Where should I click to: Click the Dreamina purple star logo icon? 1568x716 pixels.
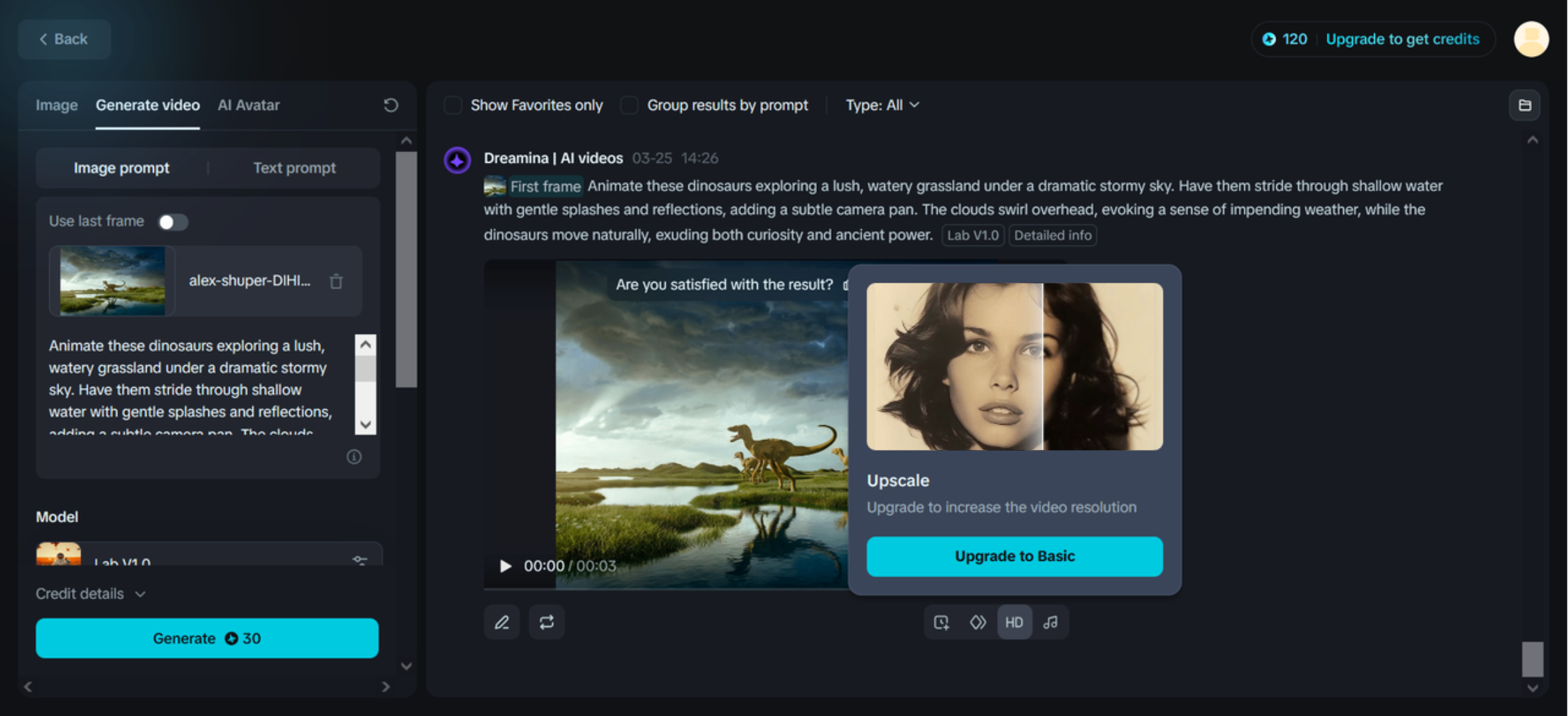coord(458,160)
